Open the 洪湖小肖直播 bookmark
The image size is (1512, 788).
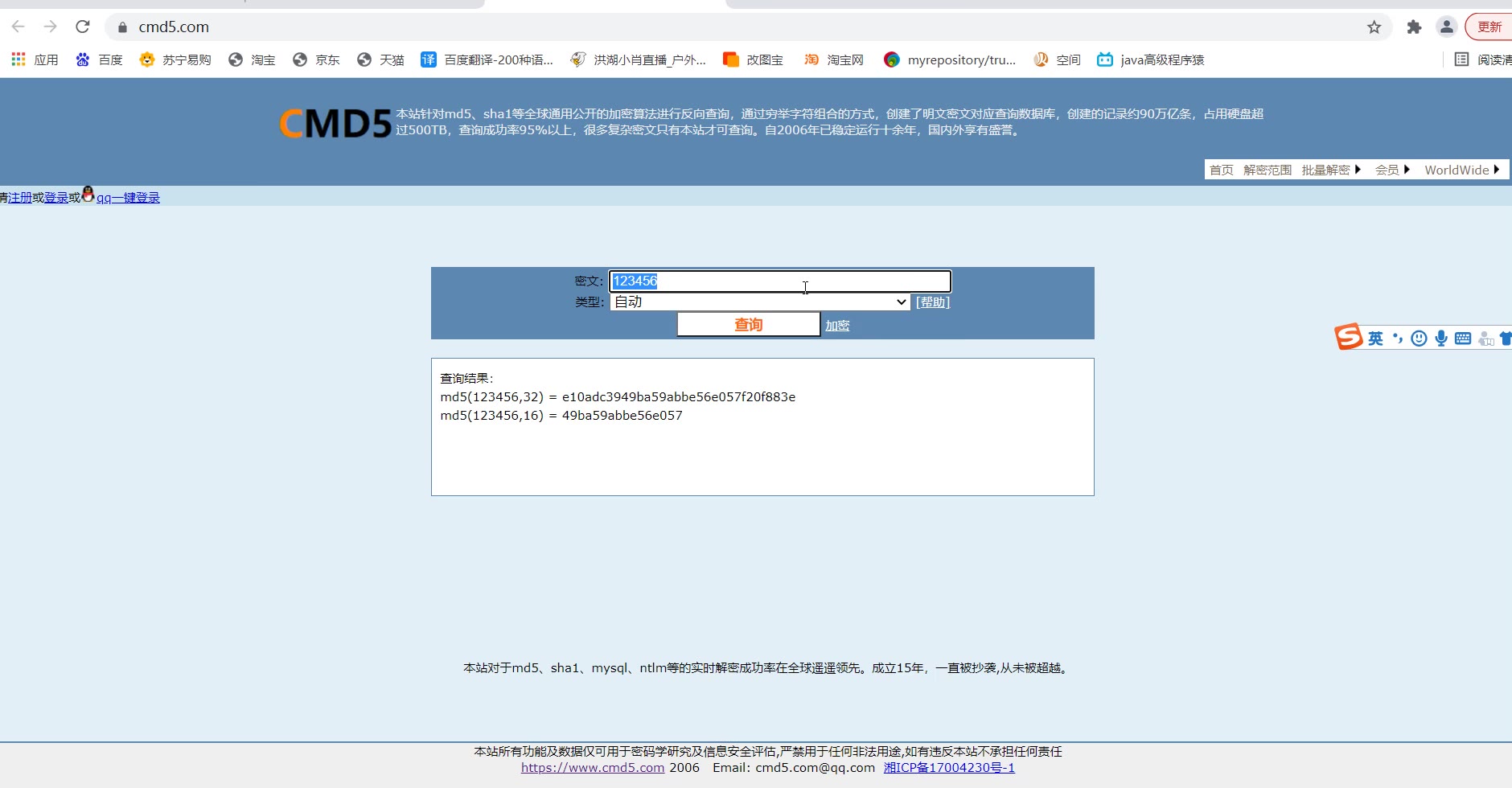[638, 60]
